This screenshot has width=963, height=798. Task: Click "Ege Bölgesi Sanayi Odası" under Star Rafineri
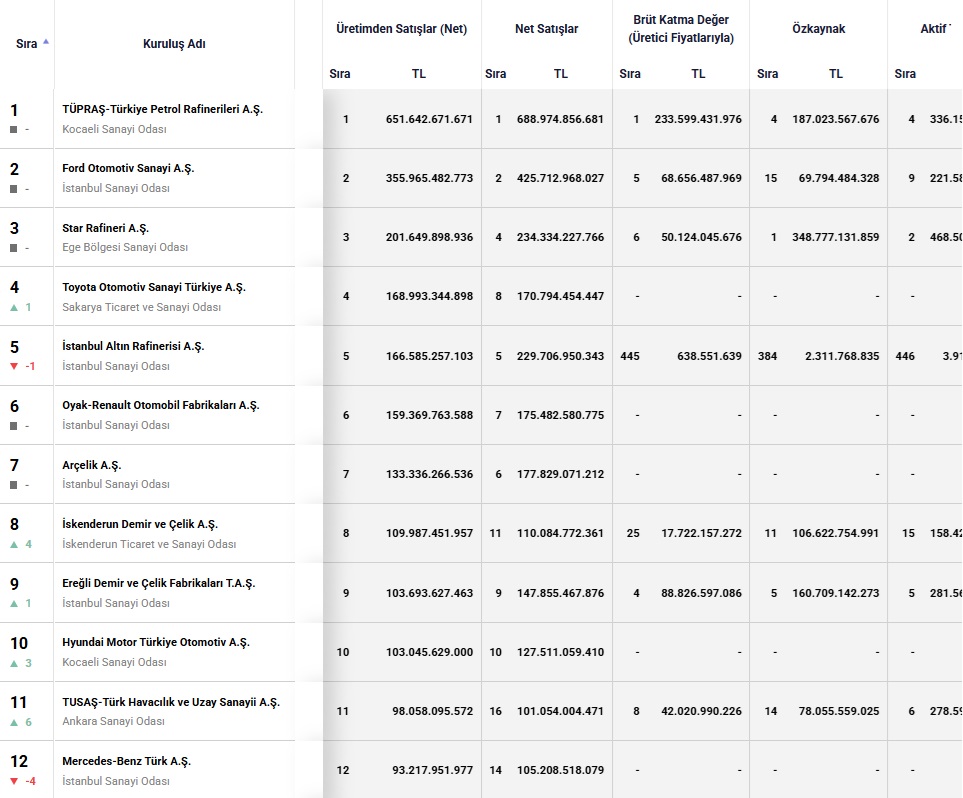[125, 247]
